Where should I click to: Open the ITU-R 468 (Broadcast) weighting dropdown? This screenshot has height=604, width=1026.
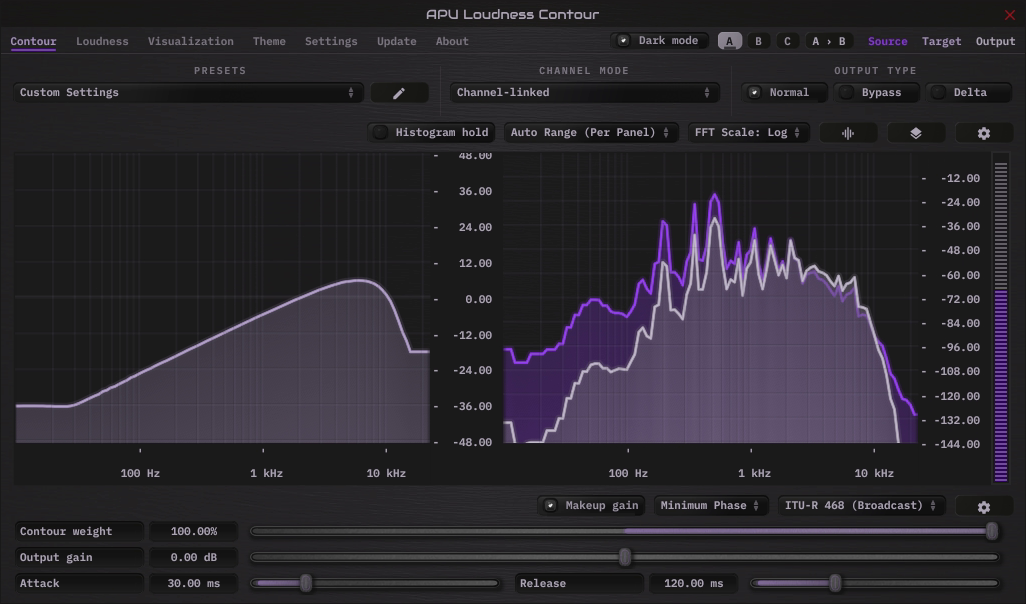861,506
